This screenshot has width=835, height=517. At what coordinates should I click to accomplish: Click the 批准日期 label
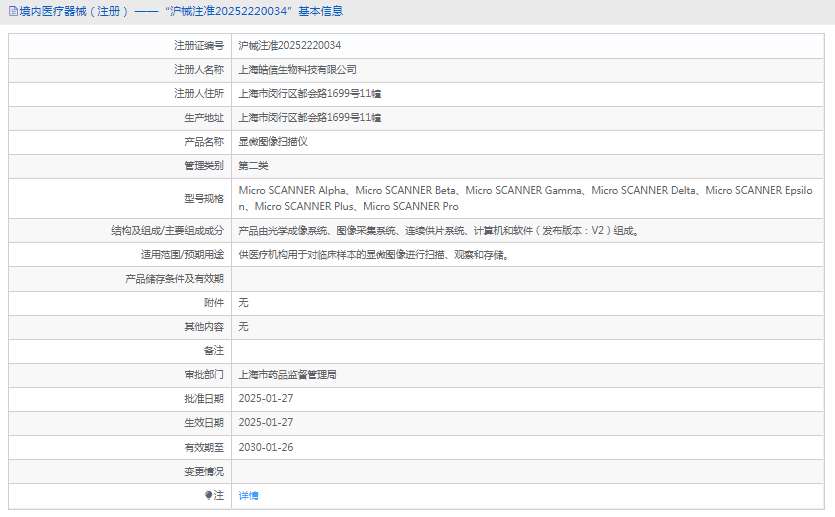coord(204,399)
